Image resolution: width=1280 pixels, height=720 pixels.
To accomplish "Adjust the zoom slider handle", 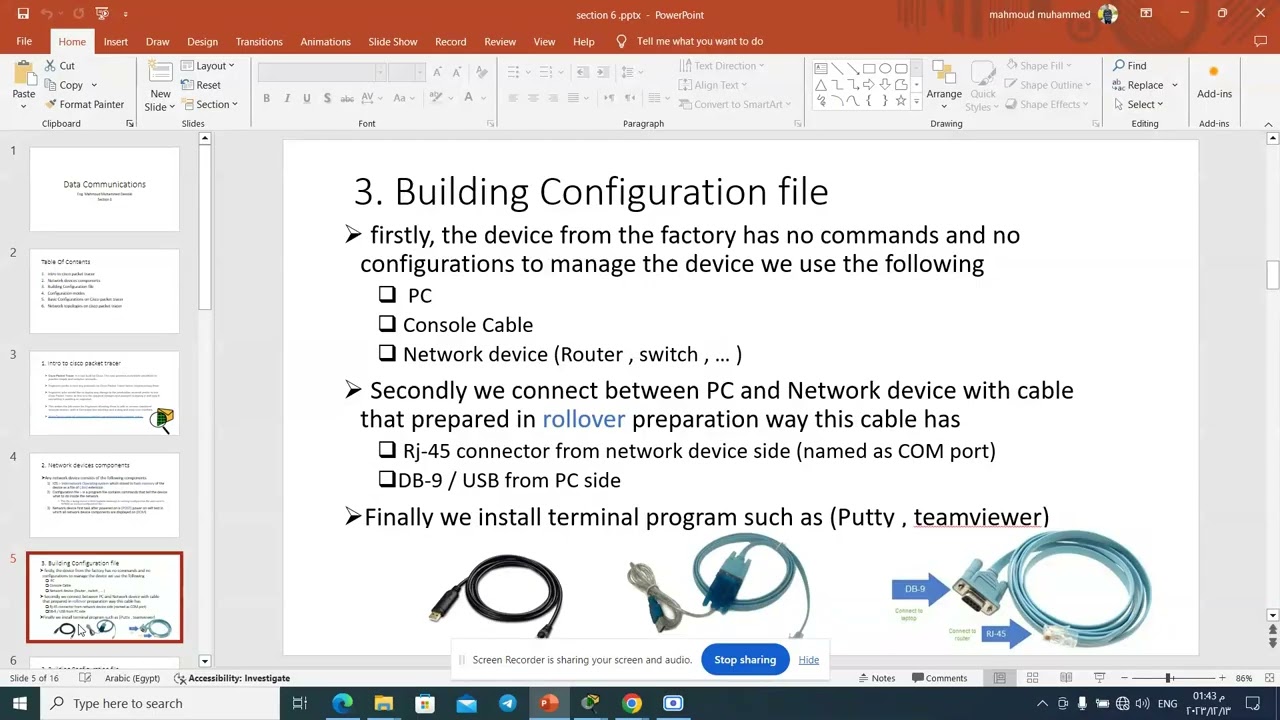I will pyautogui.click(x=1168, y=678).
